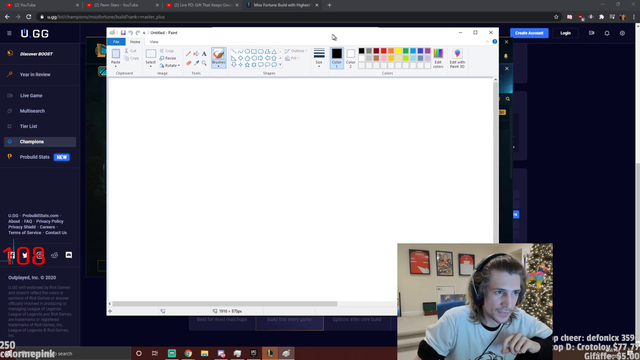Select the Pencil tool in Paint
The image size is (640, 360).
tap(188, 54)
